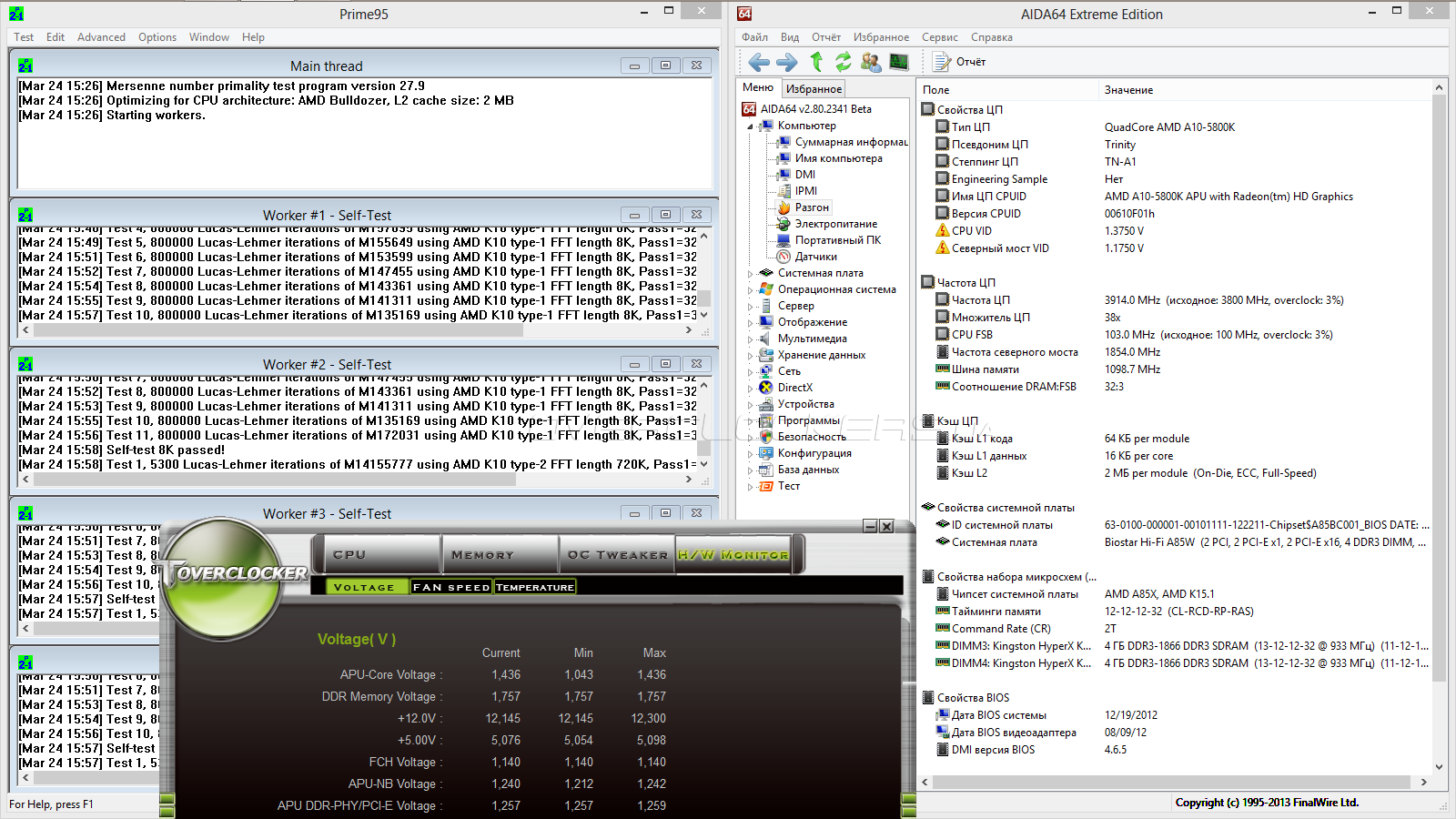The width and height of the screenshot is (1456, 819).
Task: Click the Сеть network icon
Action: pos(766,371)
